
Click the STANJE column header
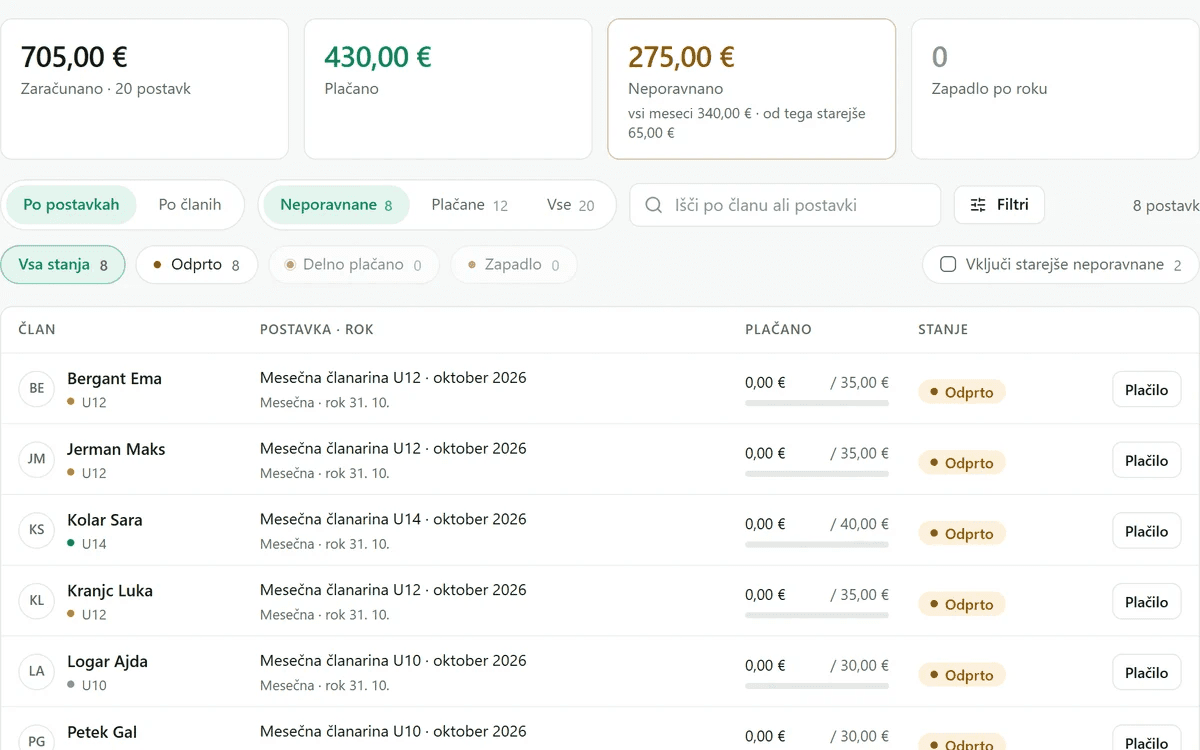click(943, 329)
